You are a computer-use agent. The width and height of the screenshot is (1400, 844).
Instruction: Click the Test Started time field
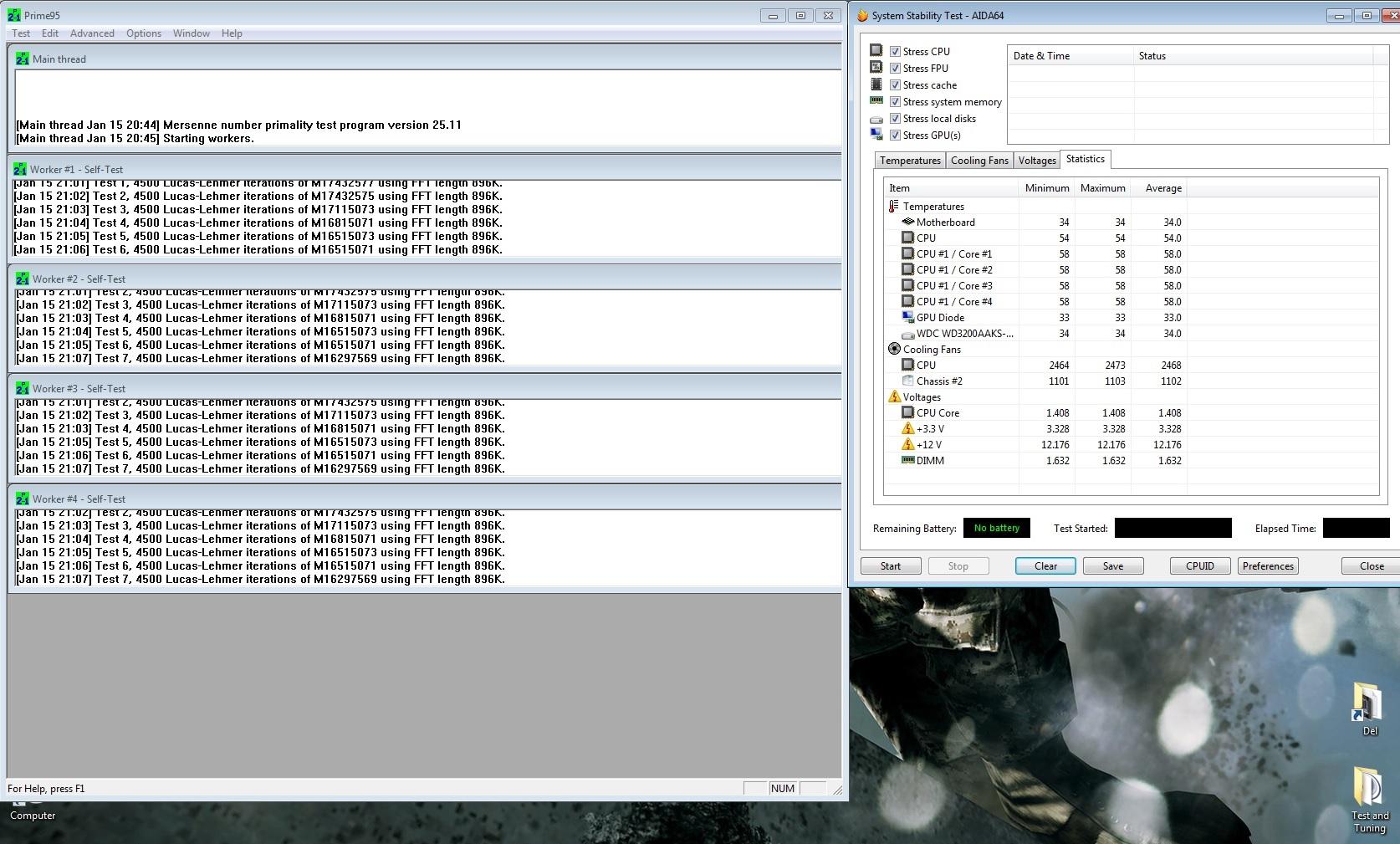(x=1173, y=528)
